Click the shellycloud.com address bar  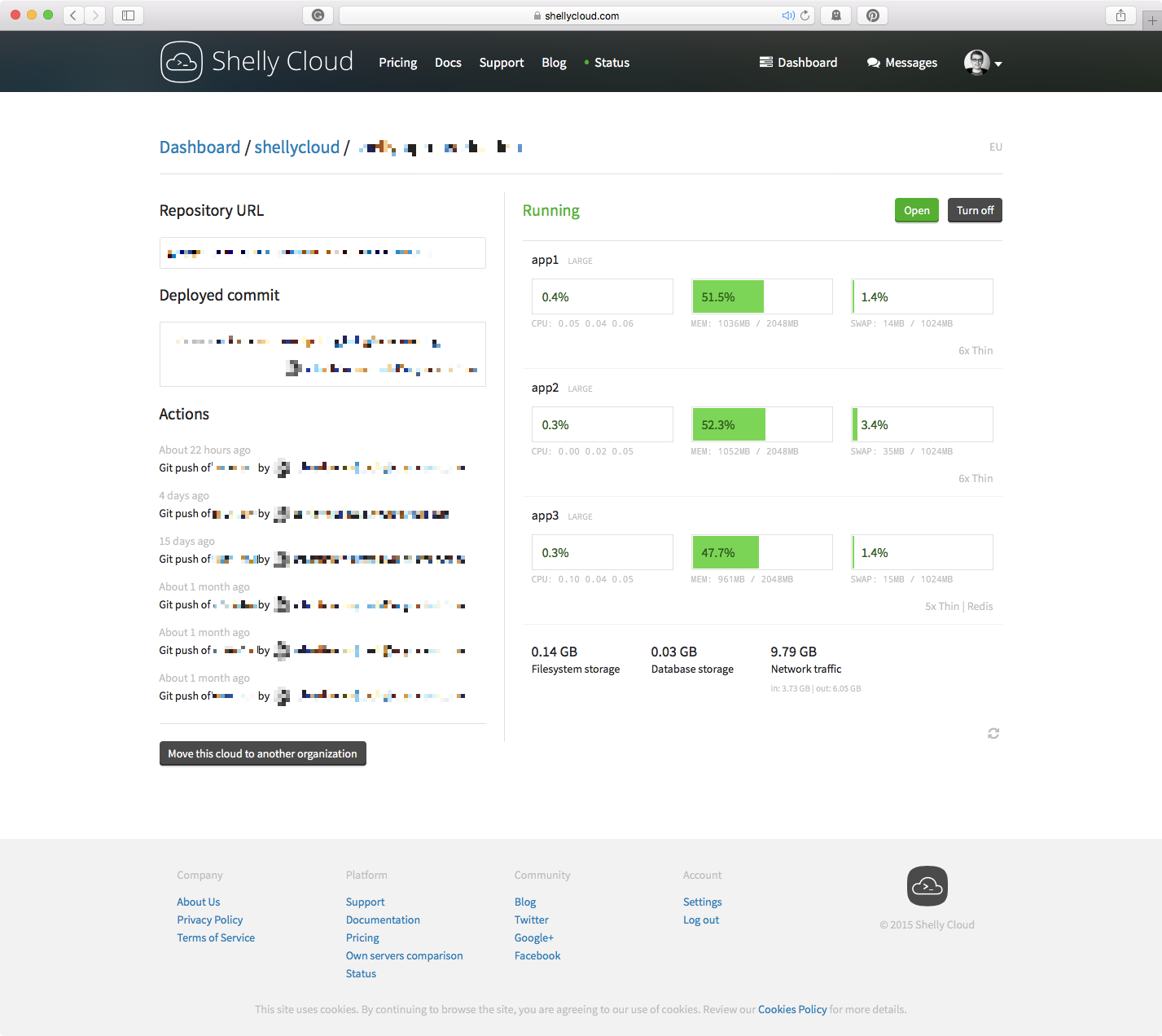577,15
